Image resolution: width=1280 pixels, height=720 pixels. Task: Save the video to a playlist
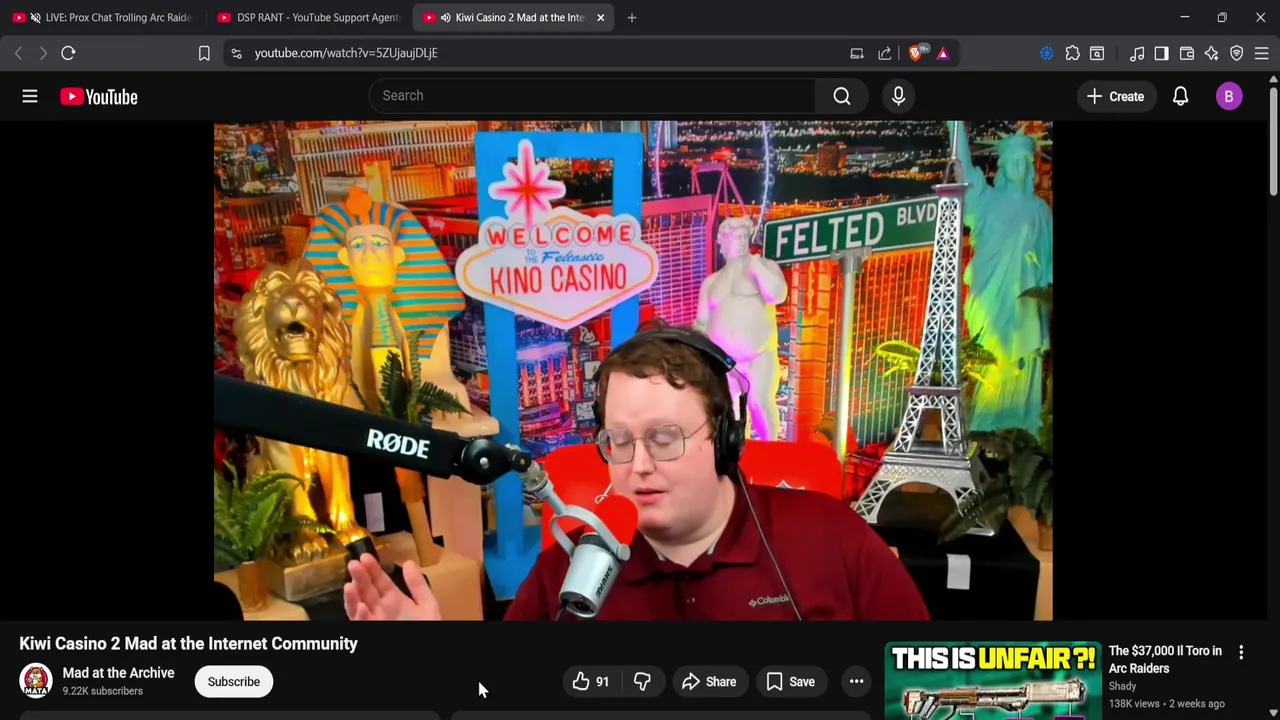pyautogui.click(x=790, y=682)
